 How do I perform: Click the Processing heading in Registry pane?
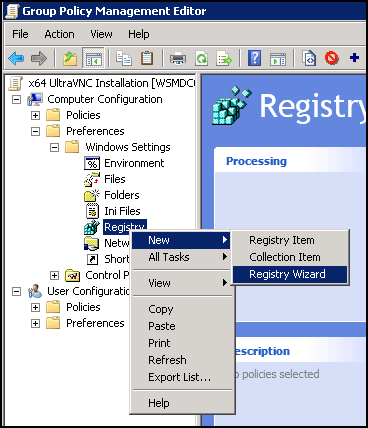[x=256, y=161]
